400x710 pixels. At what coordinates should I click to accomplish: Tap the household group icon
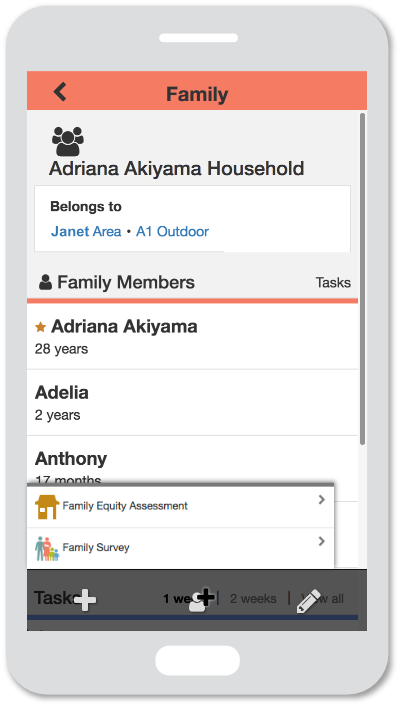[x=67, y=141]
